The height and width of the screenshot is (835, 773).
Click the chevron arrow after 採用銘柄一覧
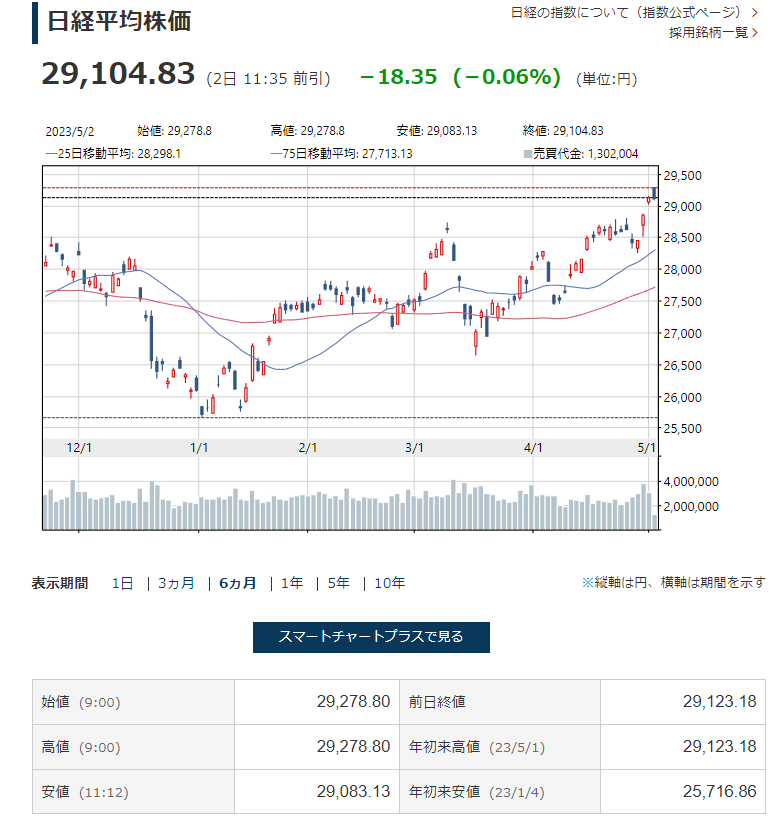(x=754, y=33)
